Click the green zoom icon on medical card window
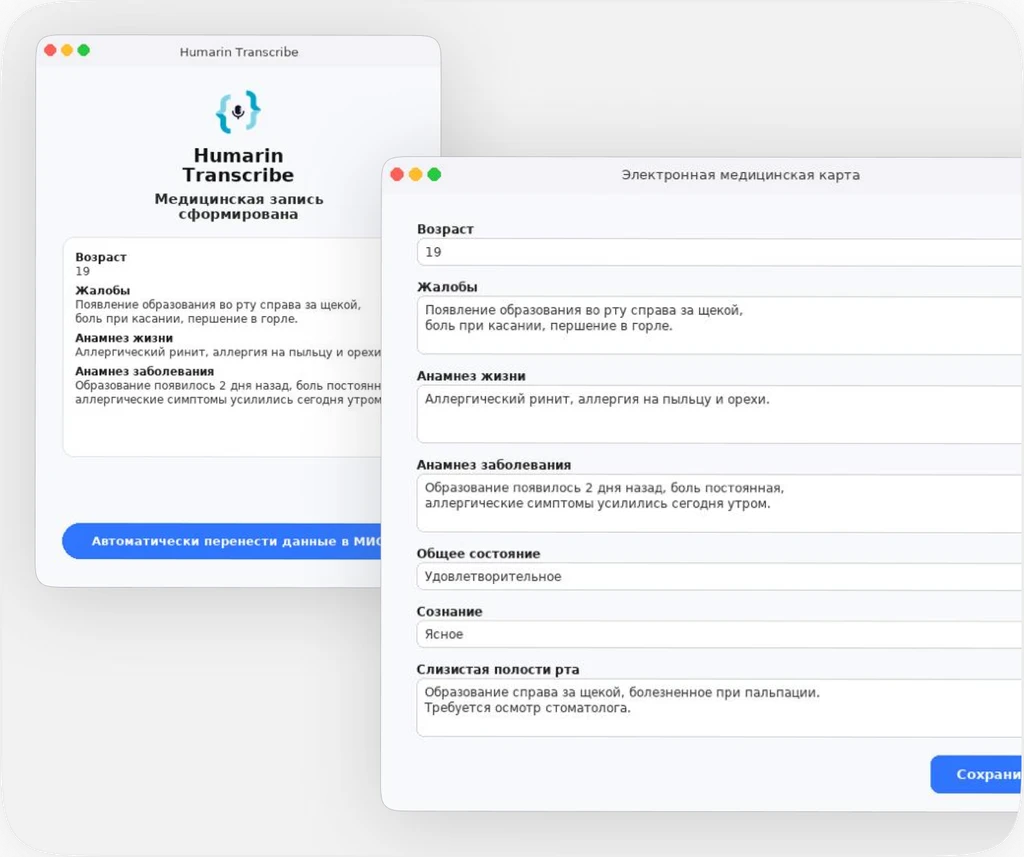 point(434,173)
